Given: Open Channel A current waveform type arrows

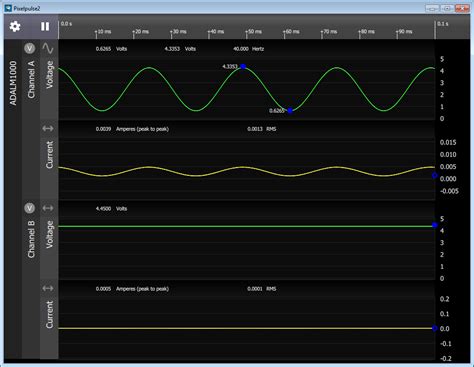Looking at the screenshot, I should (48, 128).
